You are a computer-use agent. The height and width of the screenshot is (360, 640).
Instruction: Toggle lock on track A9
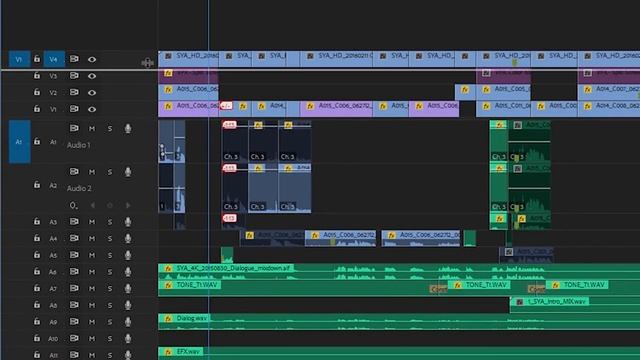[x=37, y=322]
